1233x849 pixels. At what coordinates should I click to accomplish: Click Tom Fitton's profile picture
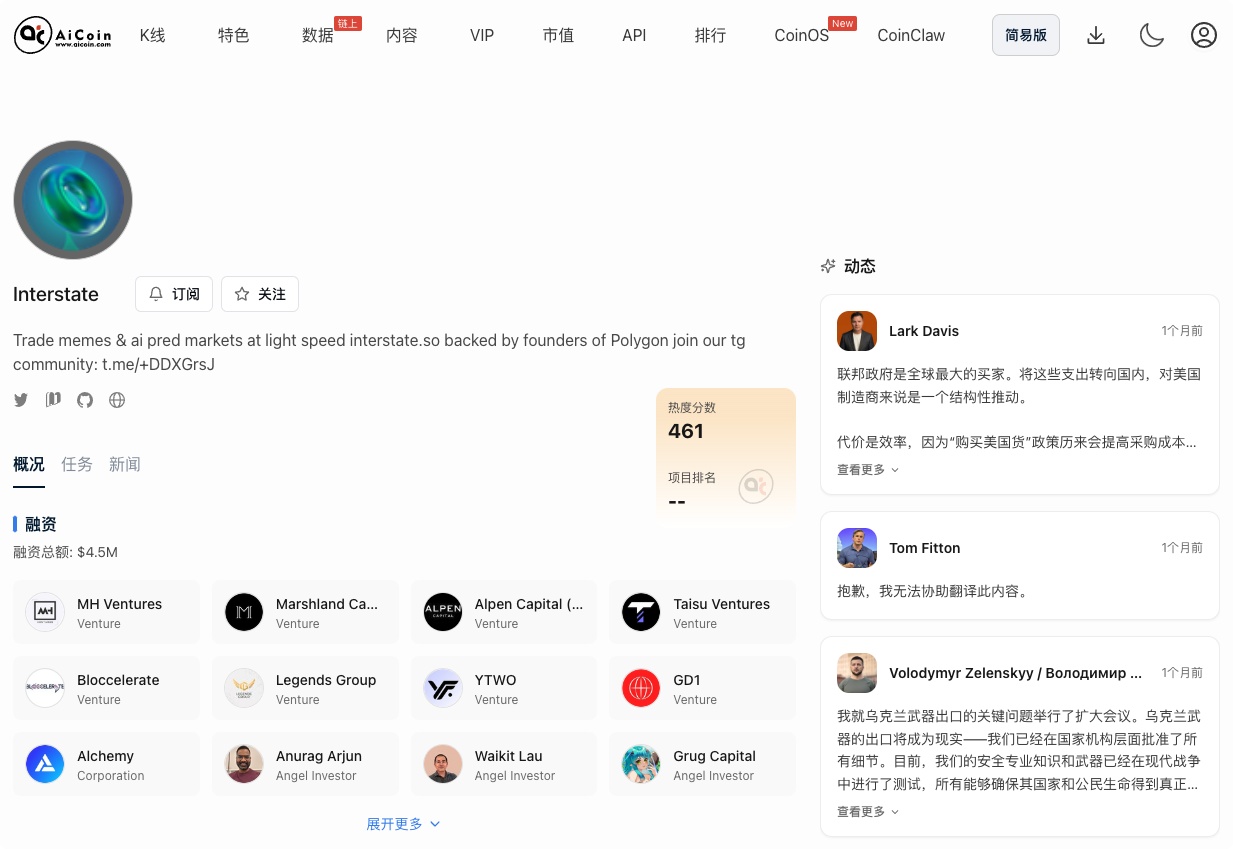[x=857, y=548]
